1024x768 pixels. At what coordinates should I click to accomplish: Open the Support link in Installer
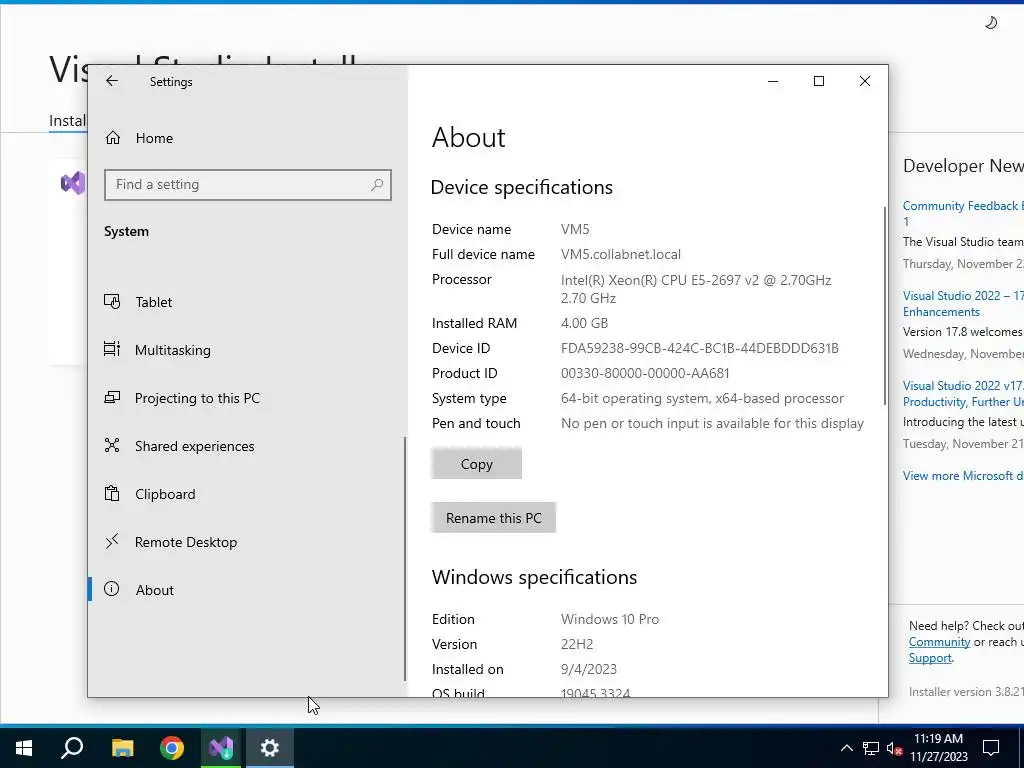tap(930, 658)
